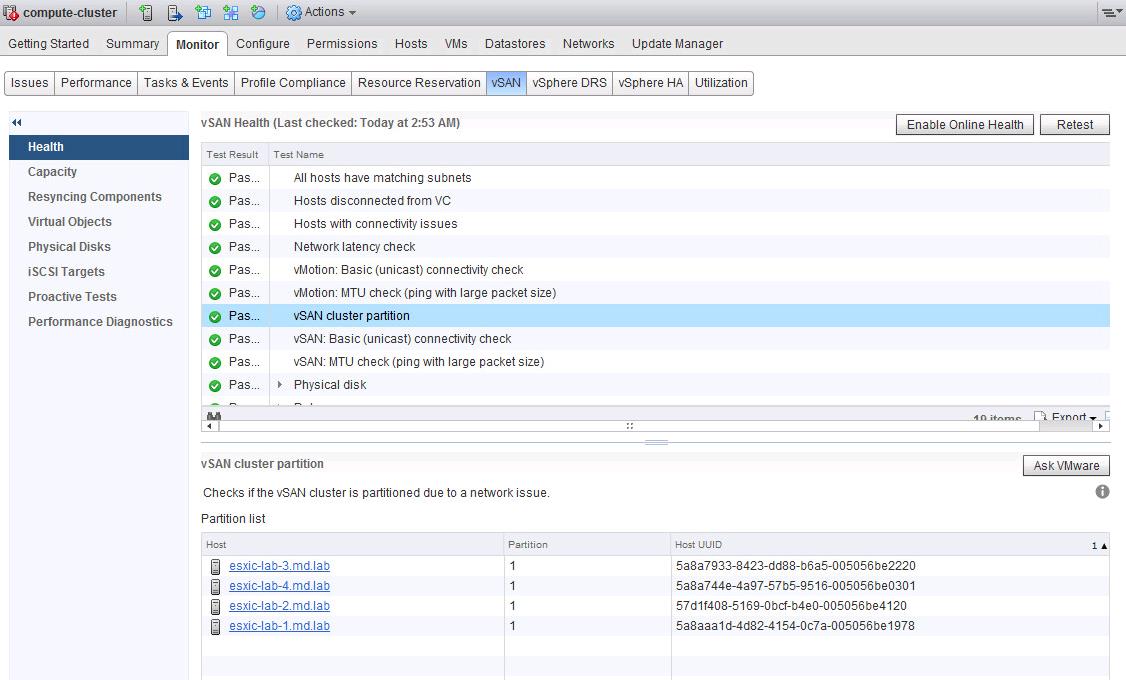Click passed icon for vSAN: MTU check
This screenshot has height=680, width=1126.
(x=215, y=363)
